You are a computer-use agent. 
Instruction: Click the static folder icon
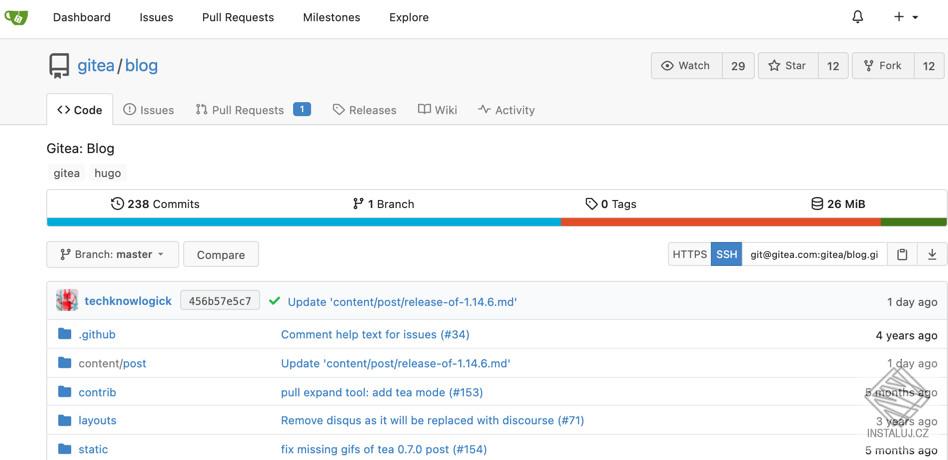[65, 449]
